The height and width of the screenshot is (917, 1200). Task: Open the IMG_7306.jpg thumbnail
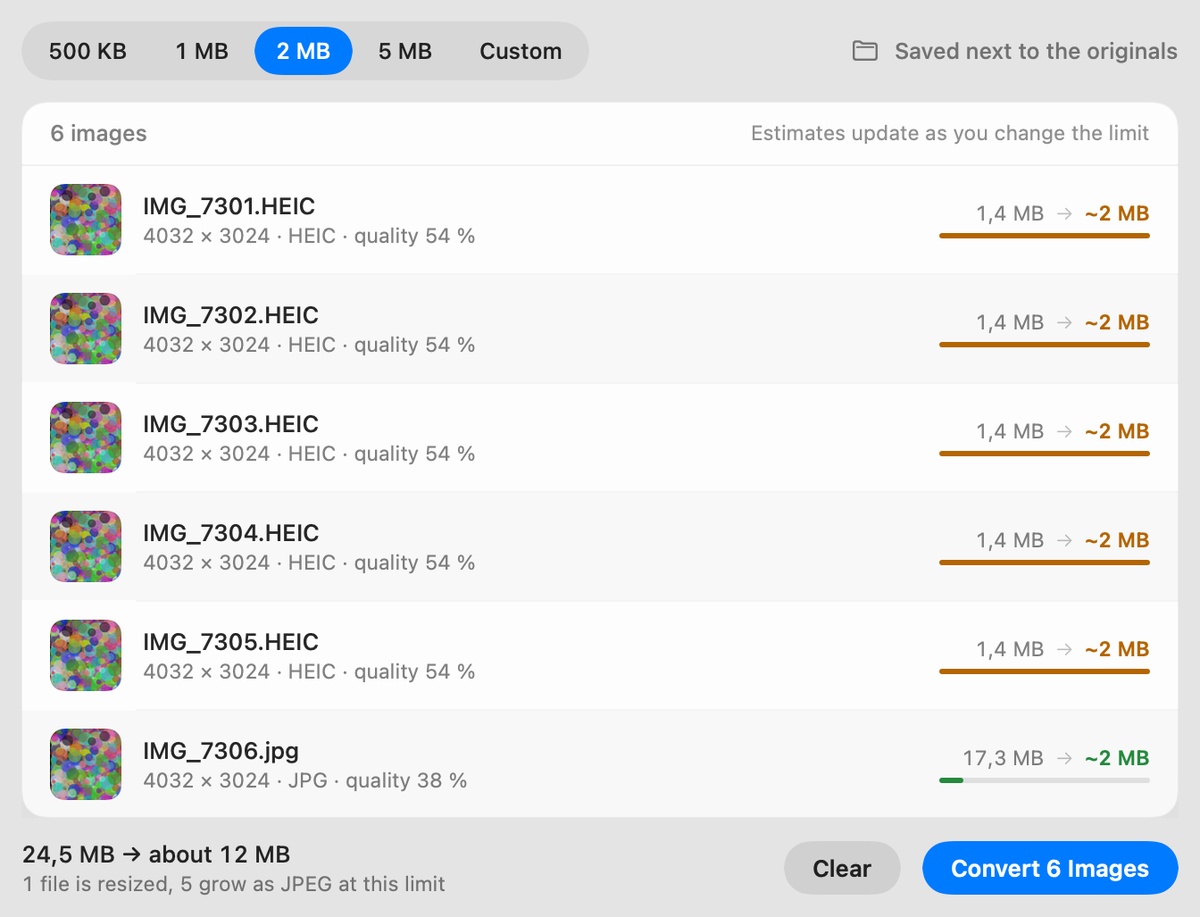(x=86, y=765)
